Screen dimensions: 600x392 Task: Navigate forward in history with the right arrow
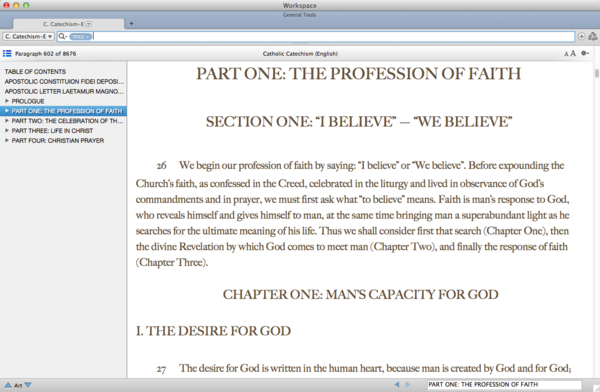click(x=408, y=384)
